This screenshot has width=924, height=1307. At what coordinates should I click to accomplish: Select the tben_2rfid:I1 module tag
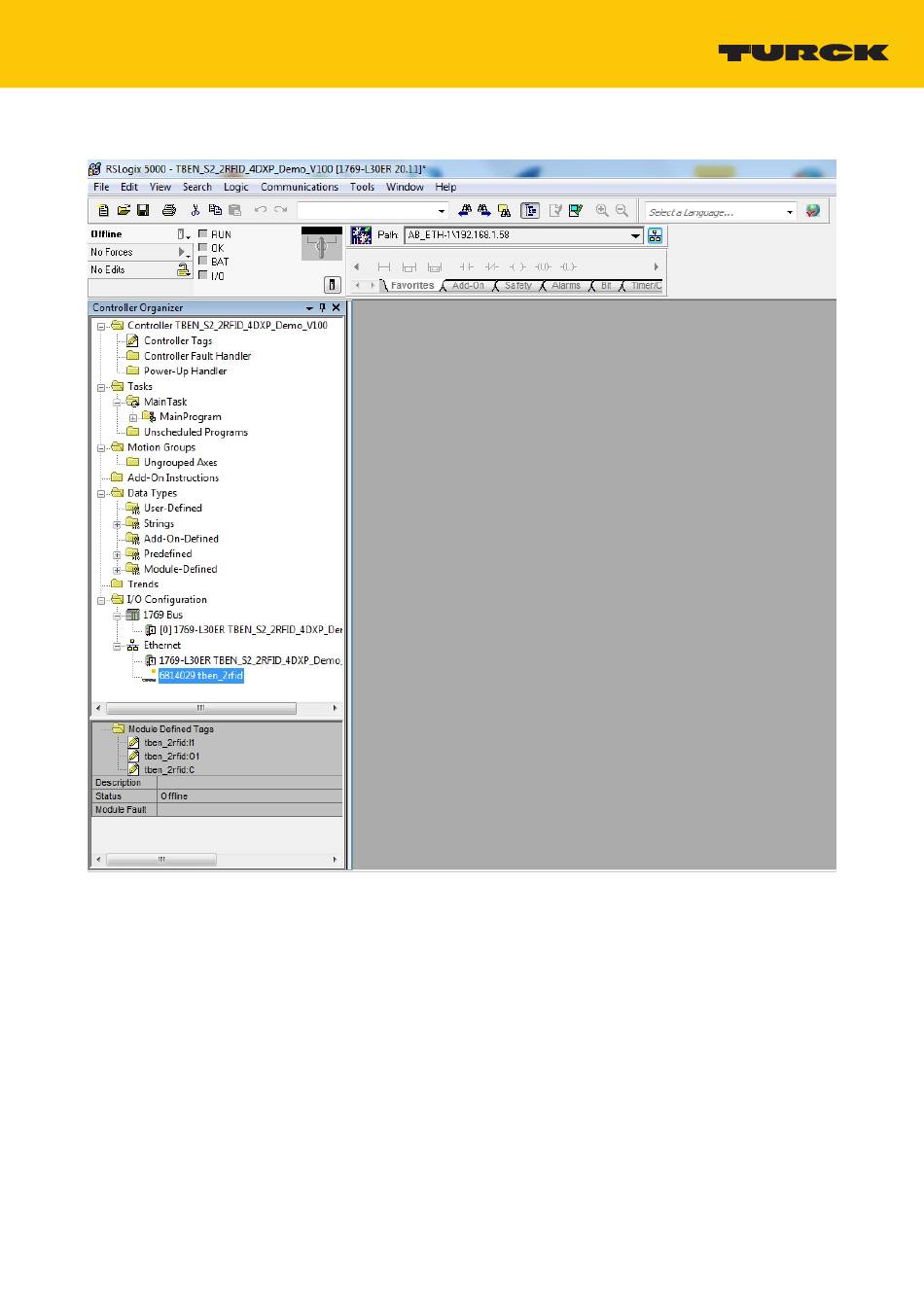[x=169, y=743]
